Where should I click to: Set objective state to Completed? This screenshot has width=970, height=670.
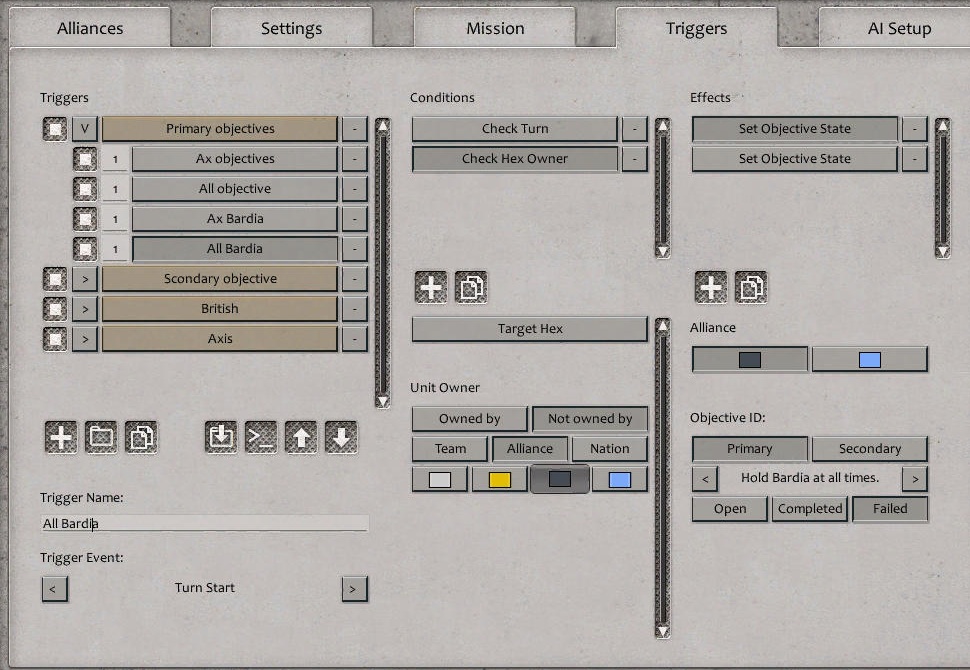[x=810, y=509]
